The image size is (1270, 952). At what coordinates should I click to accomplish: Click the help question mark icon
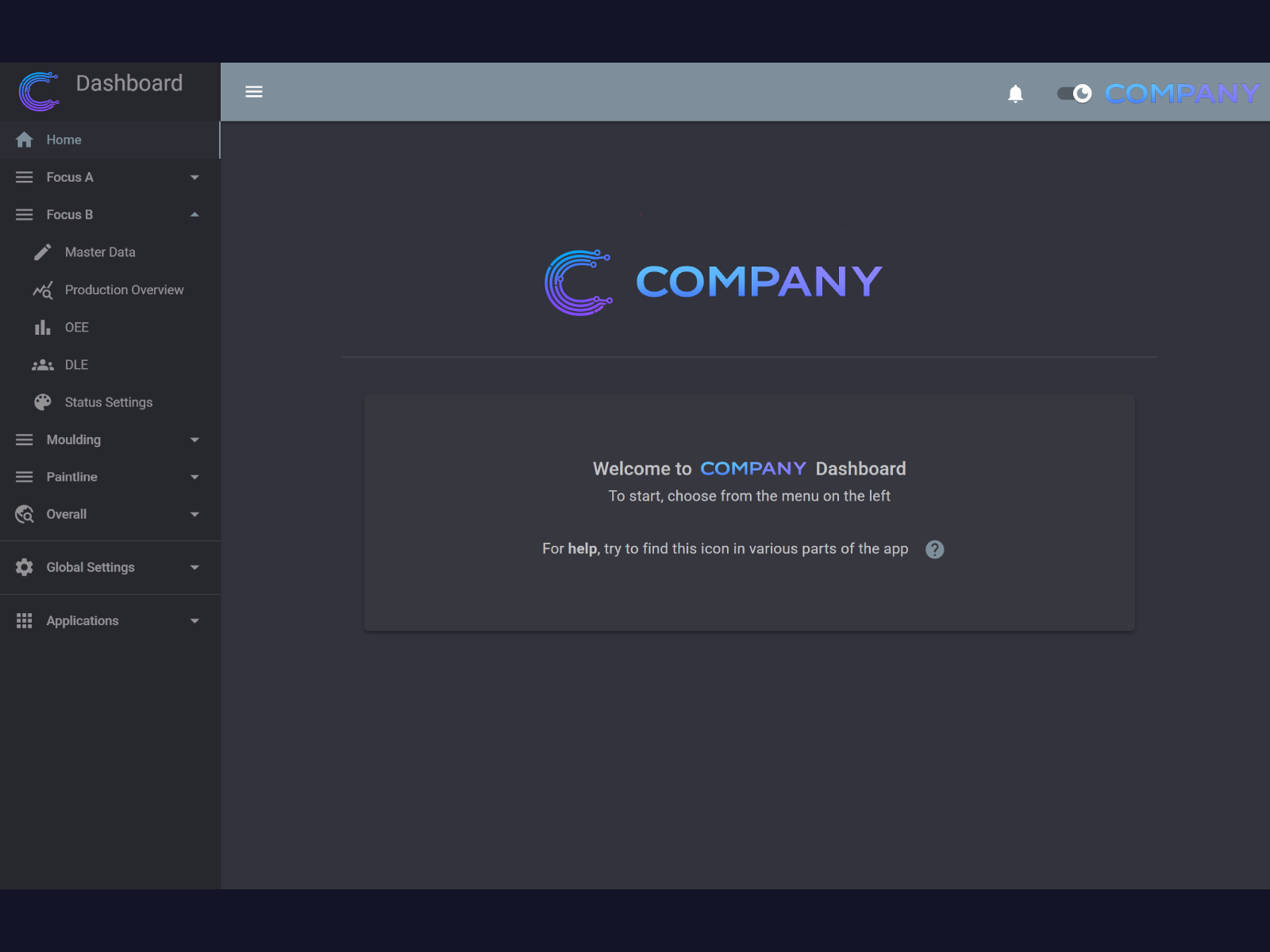point(934,549)
